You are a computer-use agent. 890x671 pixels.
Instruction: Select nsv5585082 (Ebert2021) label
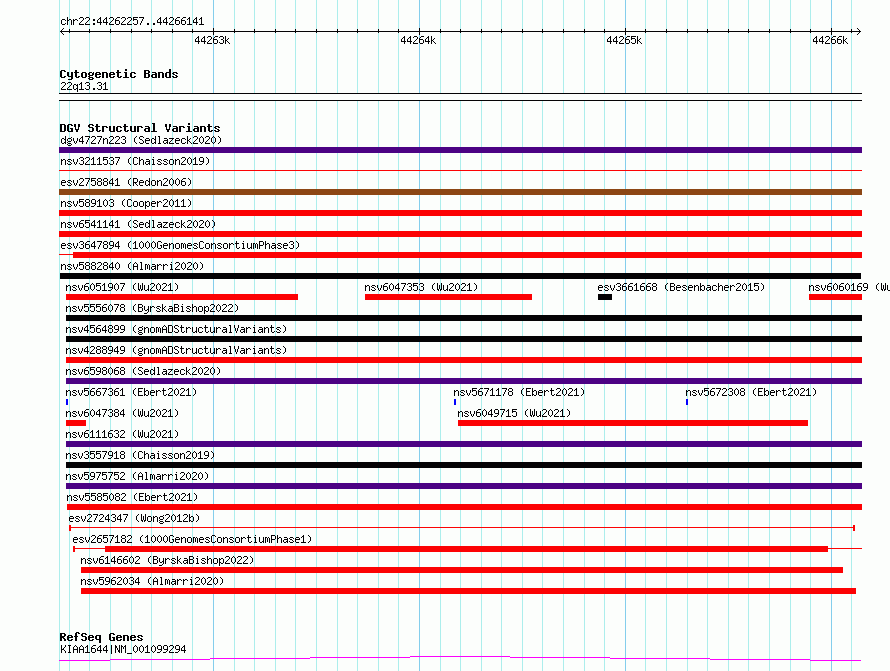pos(132,497)
